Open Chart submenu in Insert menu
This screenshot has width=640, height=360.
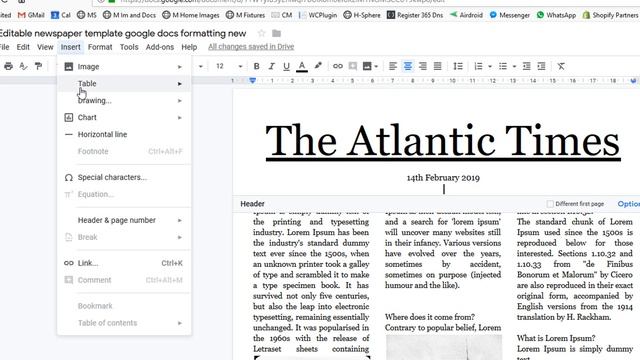coord(124,118)
